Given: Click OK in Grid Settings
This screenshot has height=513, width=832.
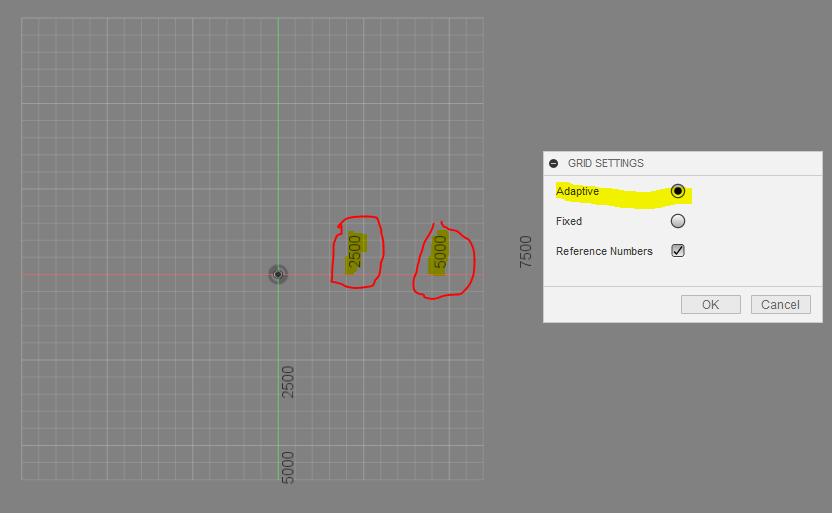Looking at the screenshot, I should click(x=710, y=305).
